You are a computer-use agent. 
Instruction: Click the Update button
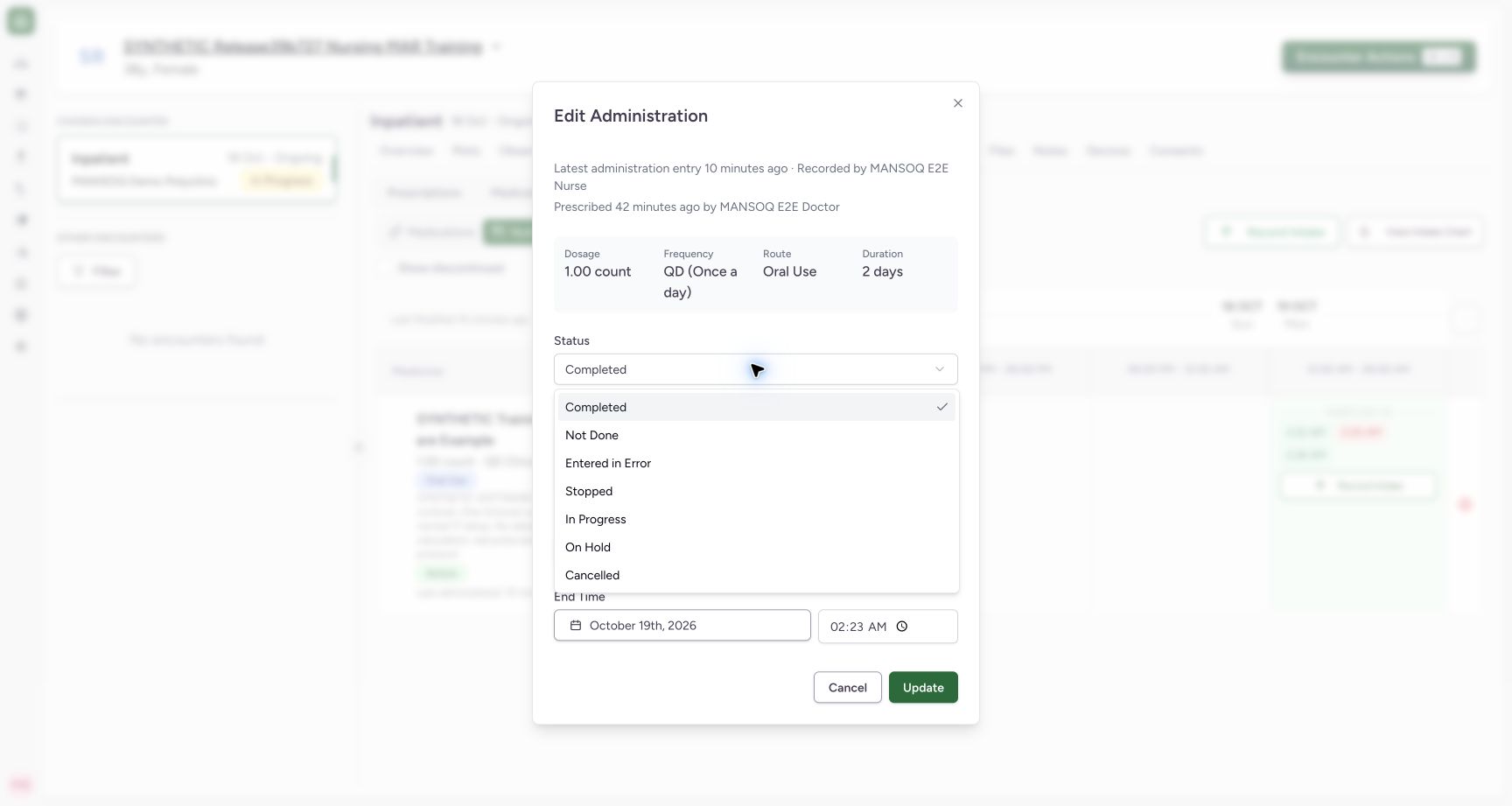(x=923, y=688)
